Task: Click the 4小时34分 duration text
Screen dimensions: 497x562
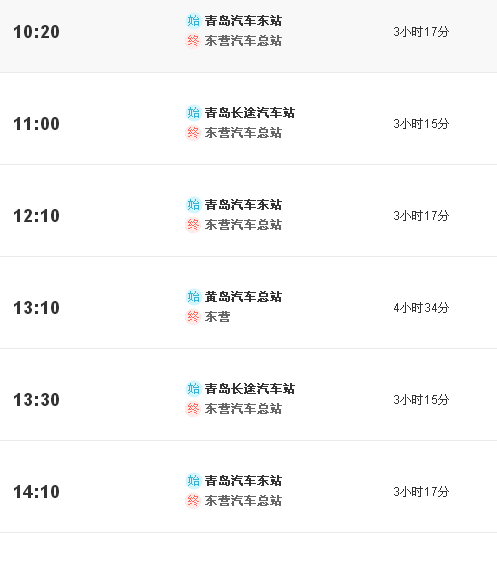Action: 421,308
